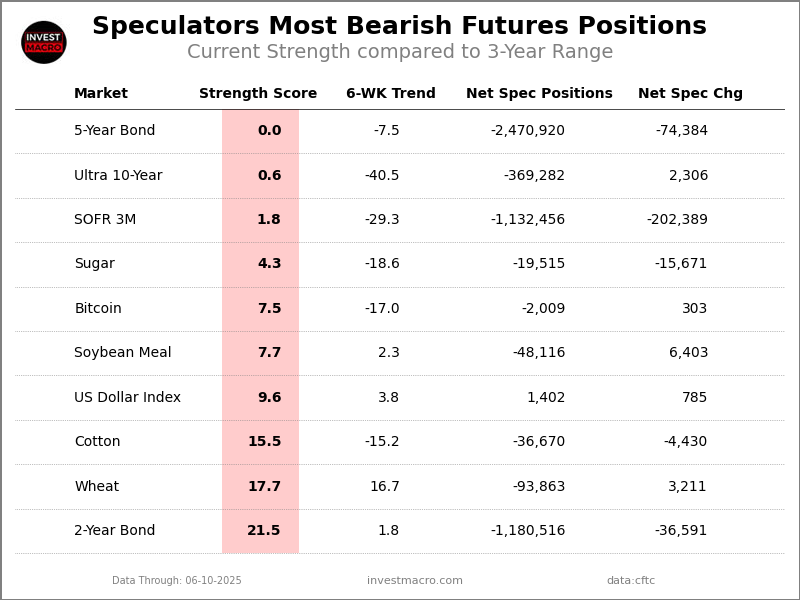Click the US Dollar Index label
The image size is (800, 600).
pos(127,398)
